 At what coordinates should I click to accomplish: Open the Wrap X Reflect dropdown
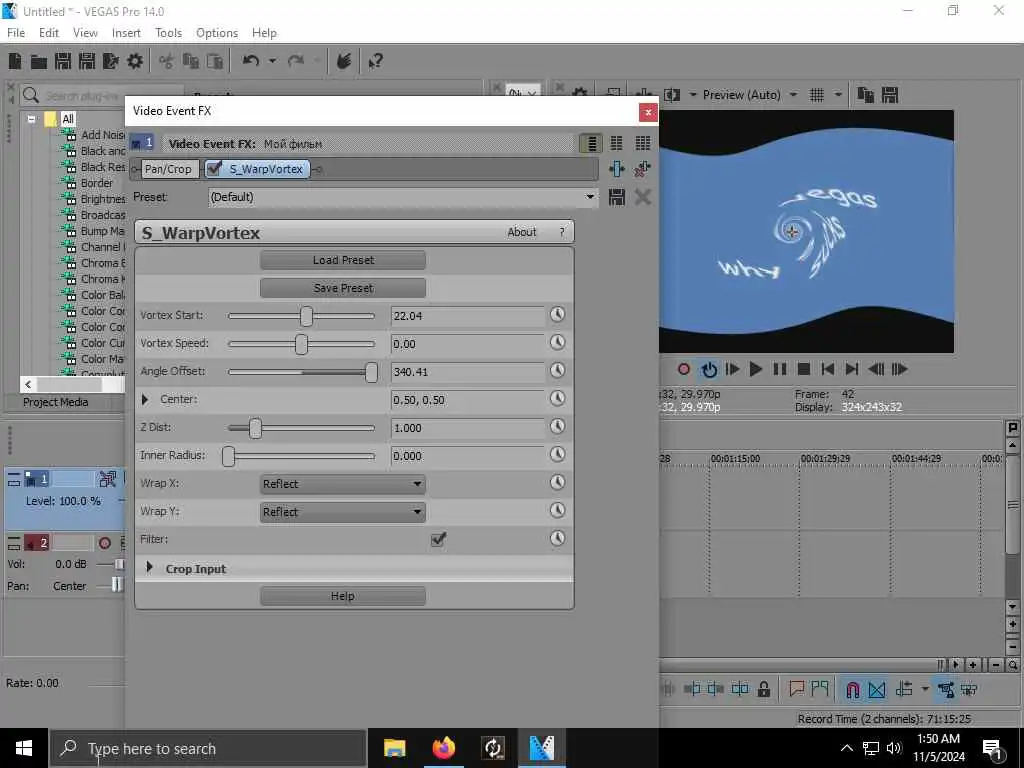pyautogui.click(x=342, y=484)
